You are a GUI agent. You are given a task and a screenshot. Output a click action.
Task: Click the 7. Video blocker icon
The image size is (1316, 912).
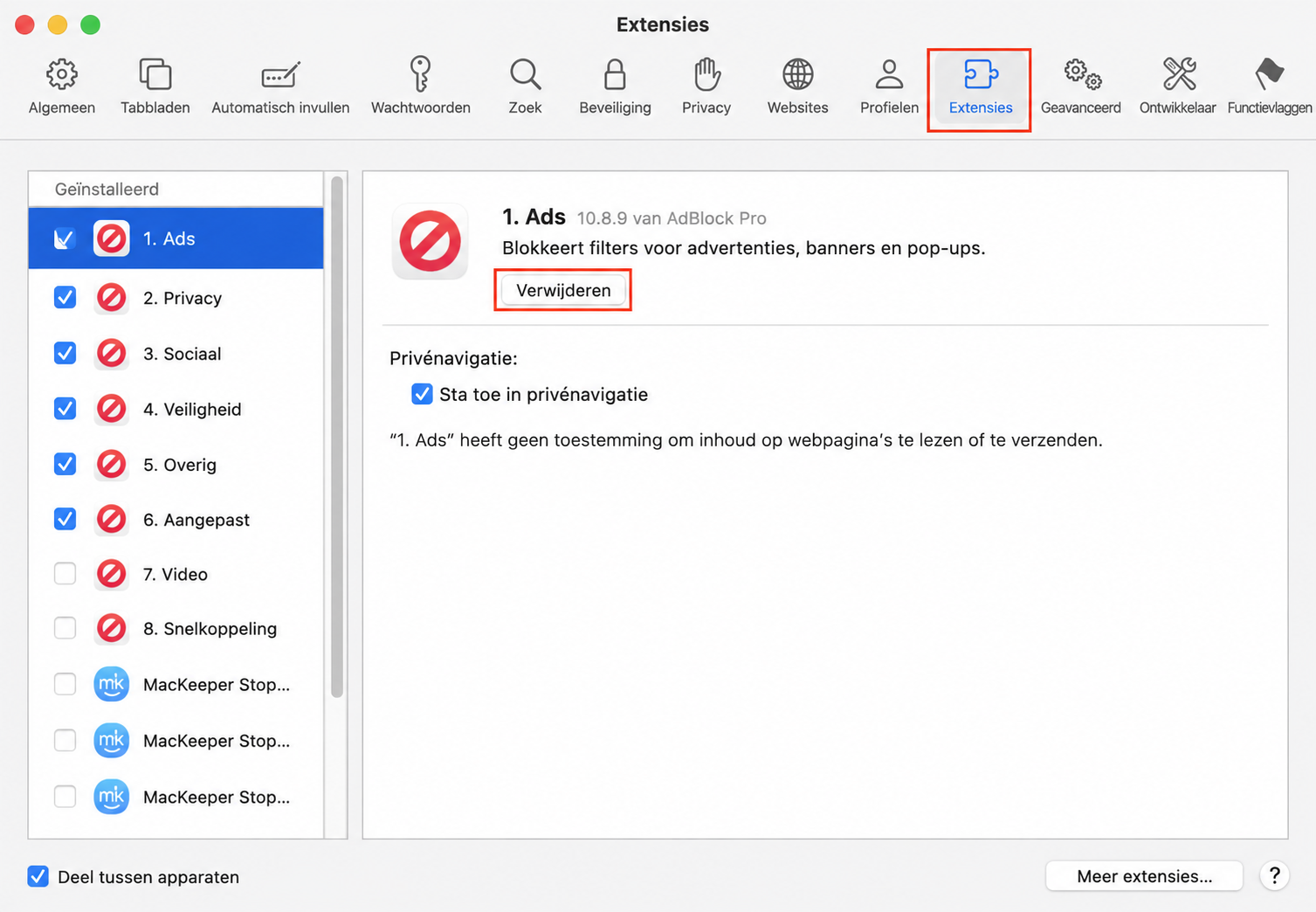[112, 574]
